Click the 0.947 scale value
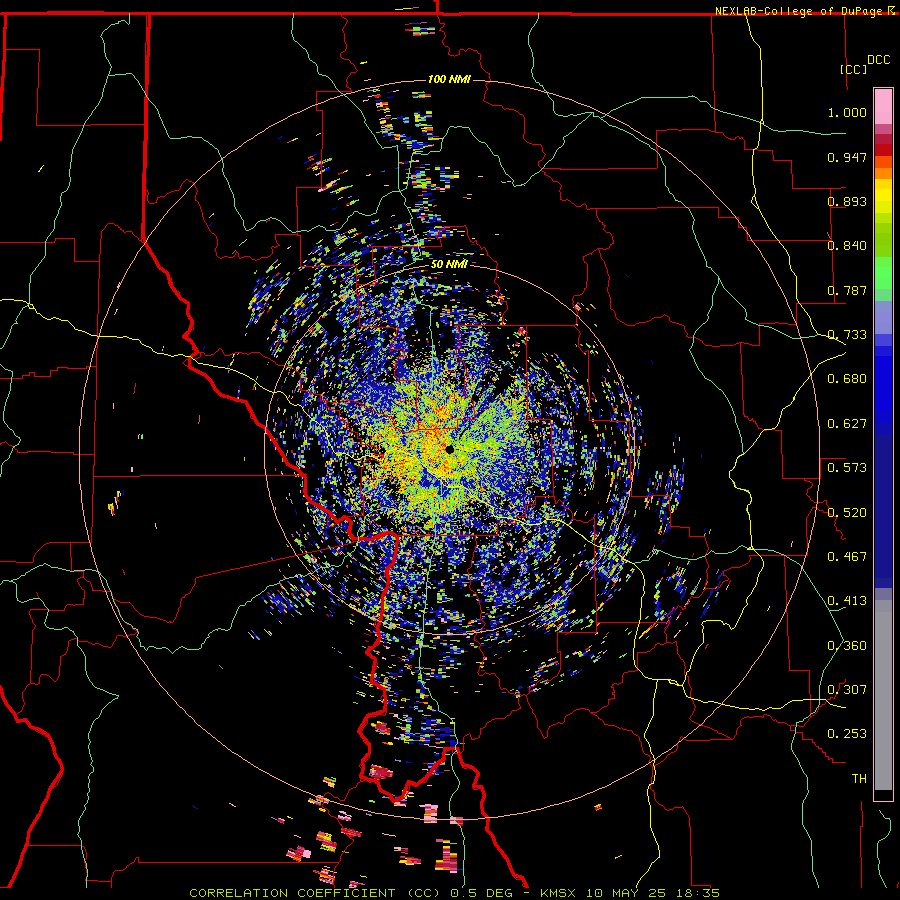The height and width of the screenshot is (900, 900). [847, 157]
